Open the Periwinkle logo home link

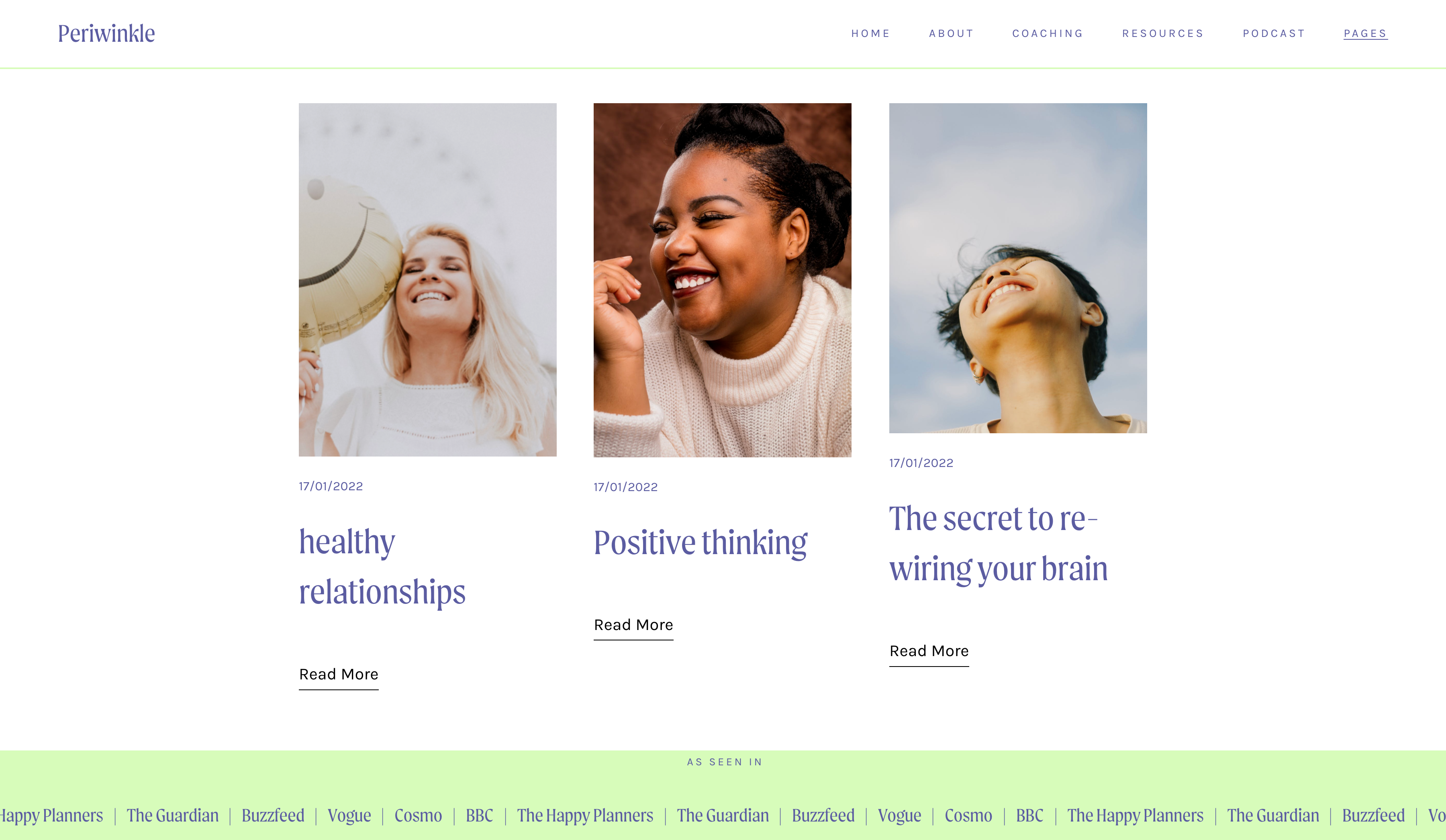pos(106,33)
